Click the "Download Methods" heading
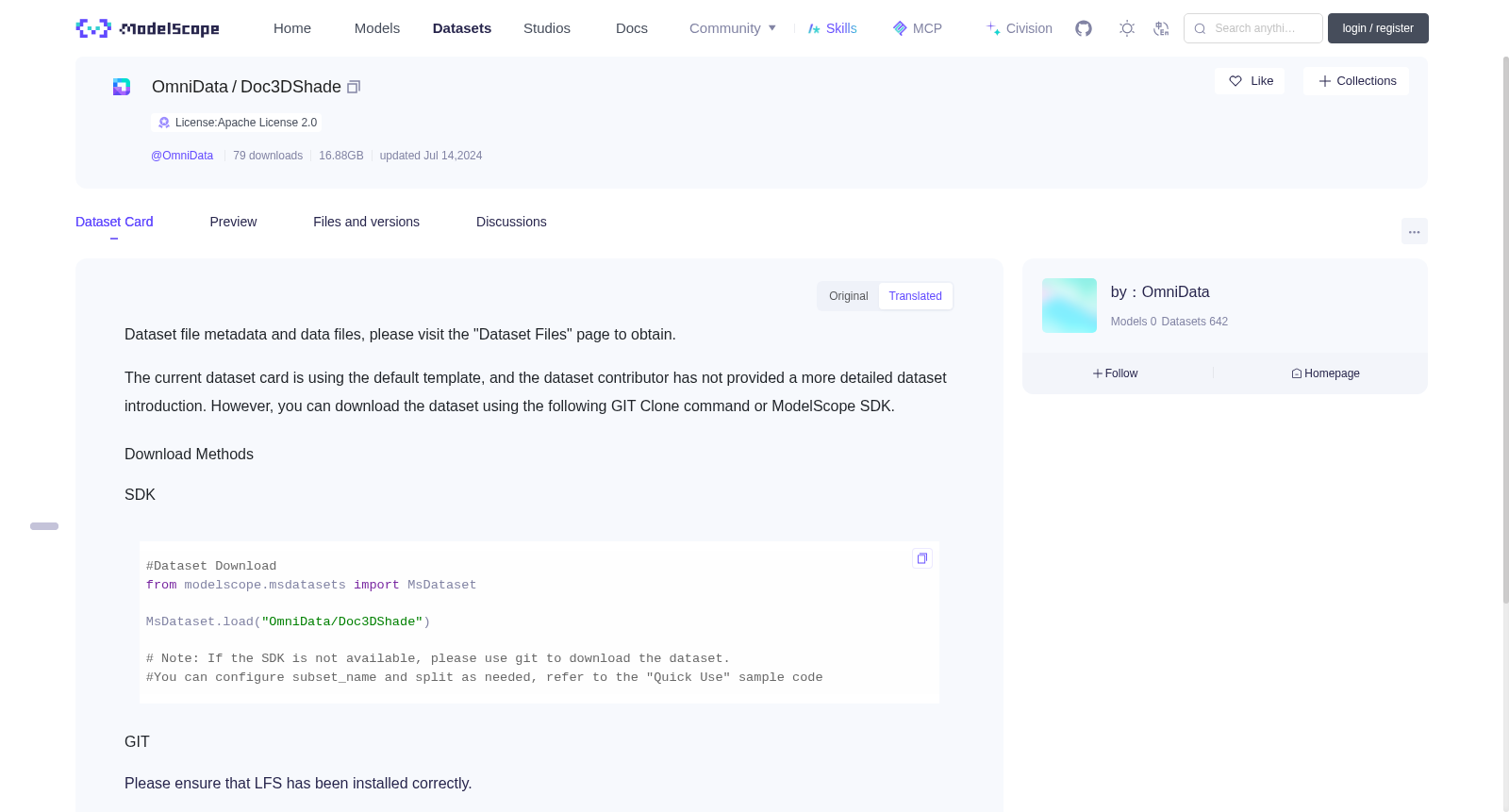The image size is (1509, 812). 189,455
